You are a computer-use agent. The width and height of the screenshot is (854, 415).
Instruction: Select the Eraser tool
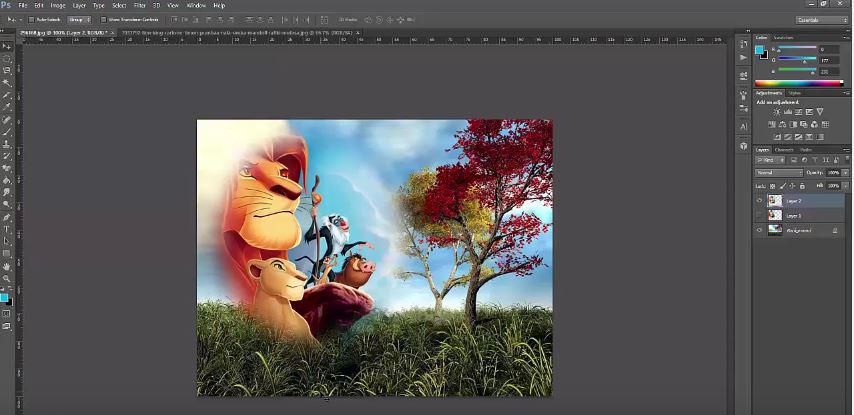coord(7,168)
